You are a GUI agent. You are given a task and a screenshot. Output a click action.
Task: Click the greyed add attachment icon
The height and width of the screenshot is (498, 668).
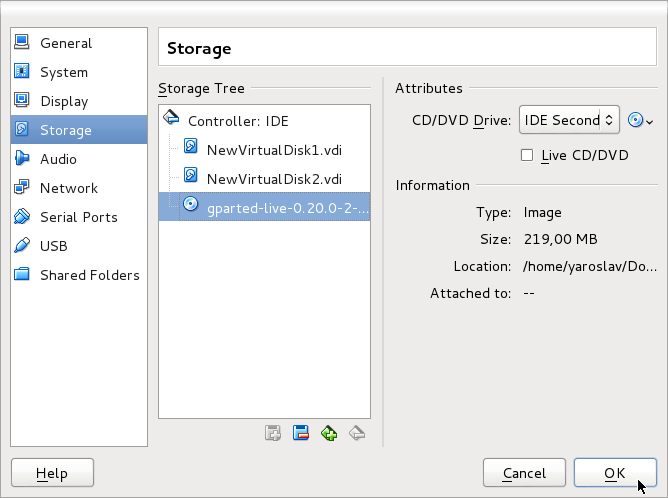coord(272,433)
